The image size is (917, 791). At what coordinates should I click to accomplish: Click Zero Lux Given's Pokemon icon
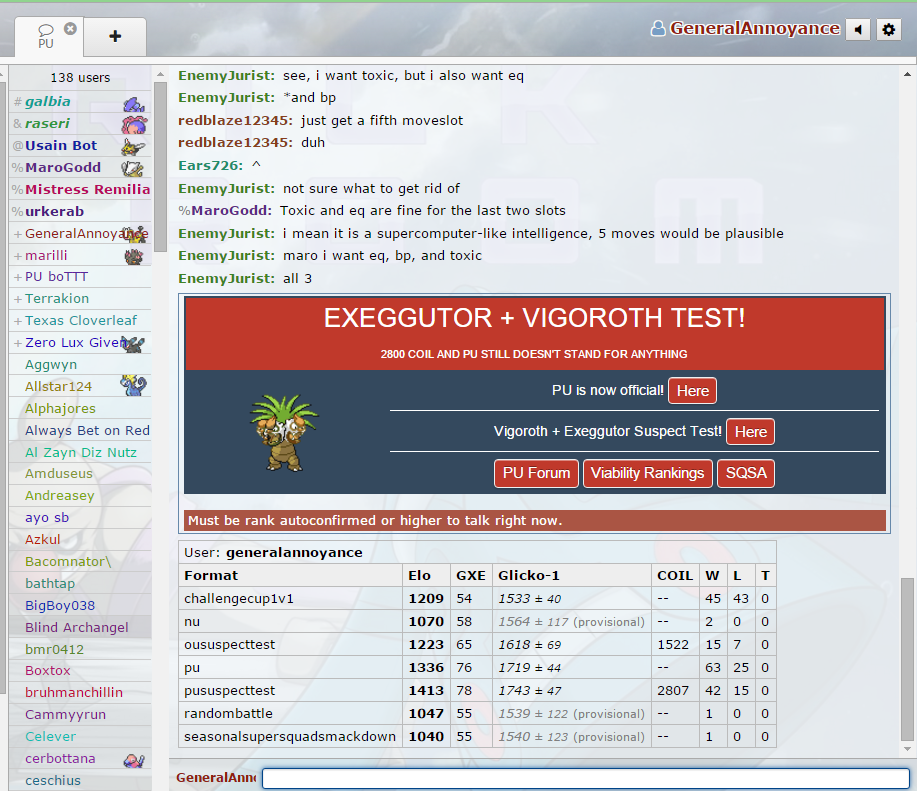point(134,344)
